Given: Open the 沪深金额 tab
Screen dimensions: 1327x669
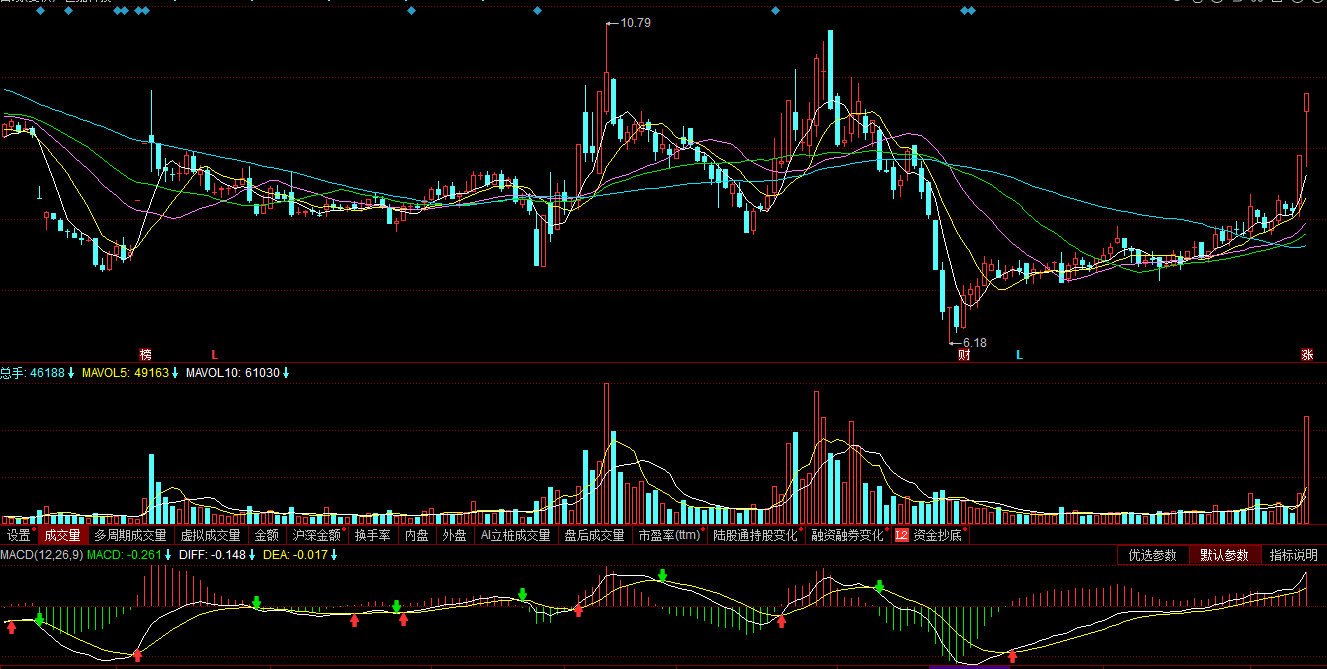Looking at the screenshot, I should [x=317, y=536].
